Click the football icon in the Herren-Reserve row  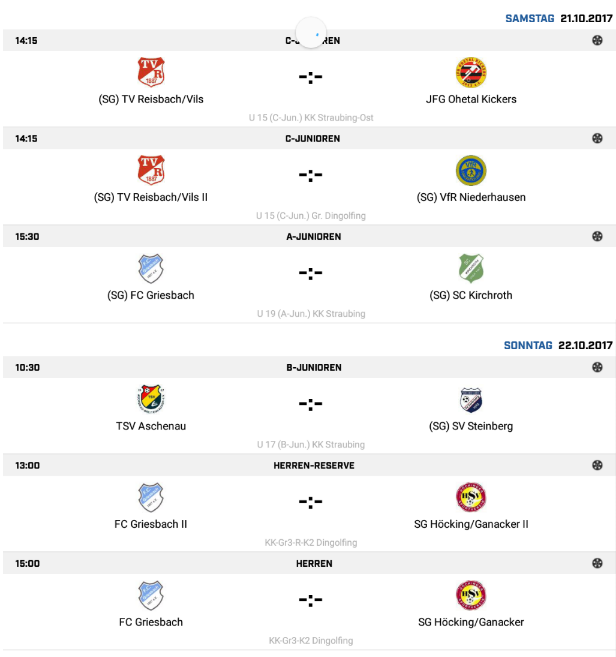tap(598, 465)
